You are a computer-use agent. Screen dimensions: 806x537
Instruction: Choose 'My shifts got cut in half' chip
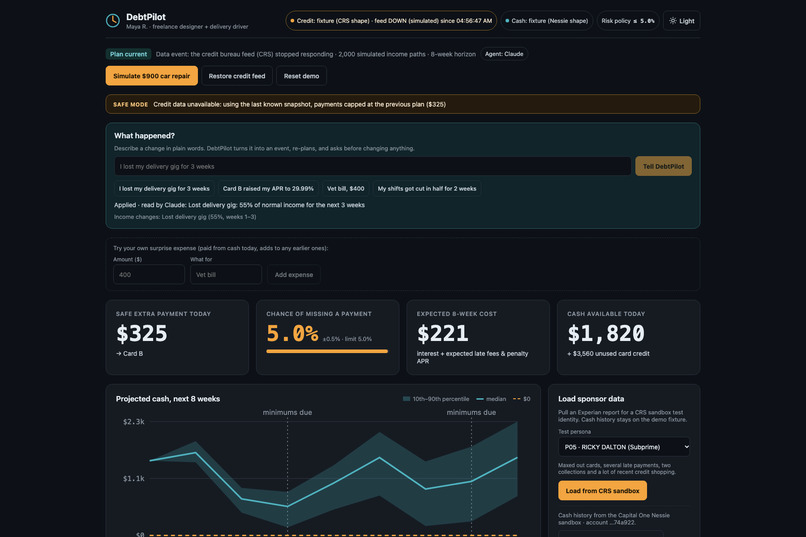[427, 189]
